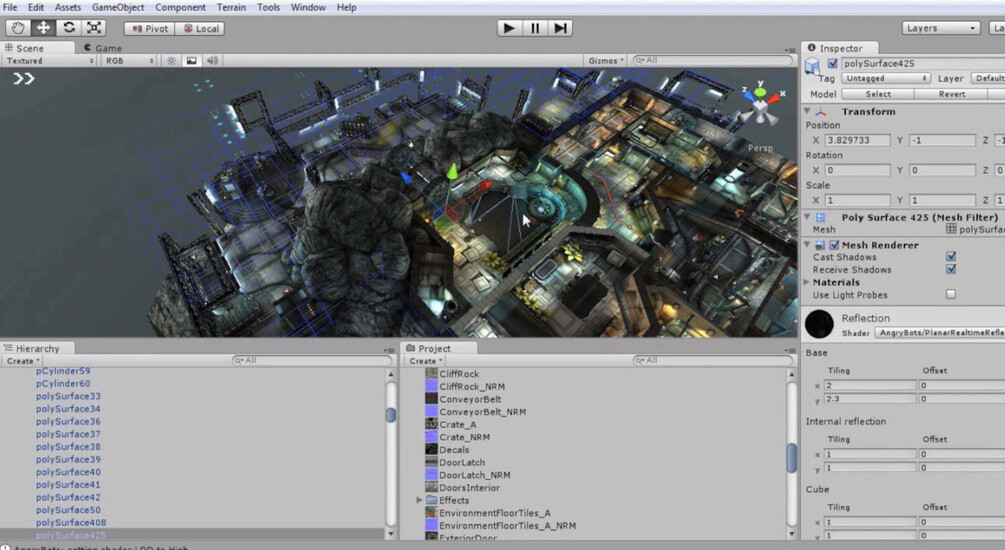Click the Decals texture icon
Screen dimensions: 1005x550
[431, 449]
